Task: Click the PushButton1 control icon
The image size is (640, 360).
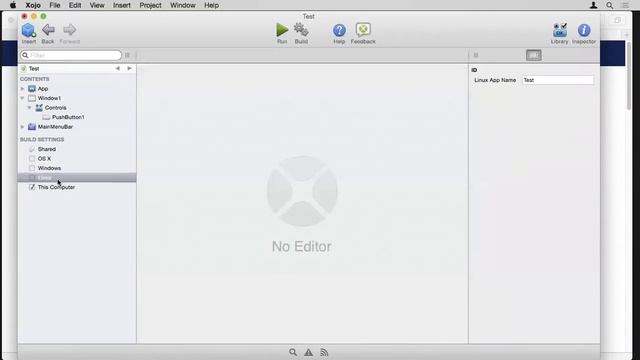Action: tap(46, 117)
